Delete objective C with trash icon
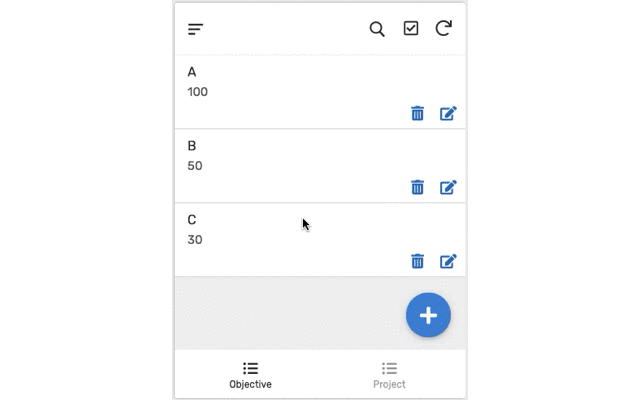This screenshot has height=400, width=640. (417, 261)
